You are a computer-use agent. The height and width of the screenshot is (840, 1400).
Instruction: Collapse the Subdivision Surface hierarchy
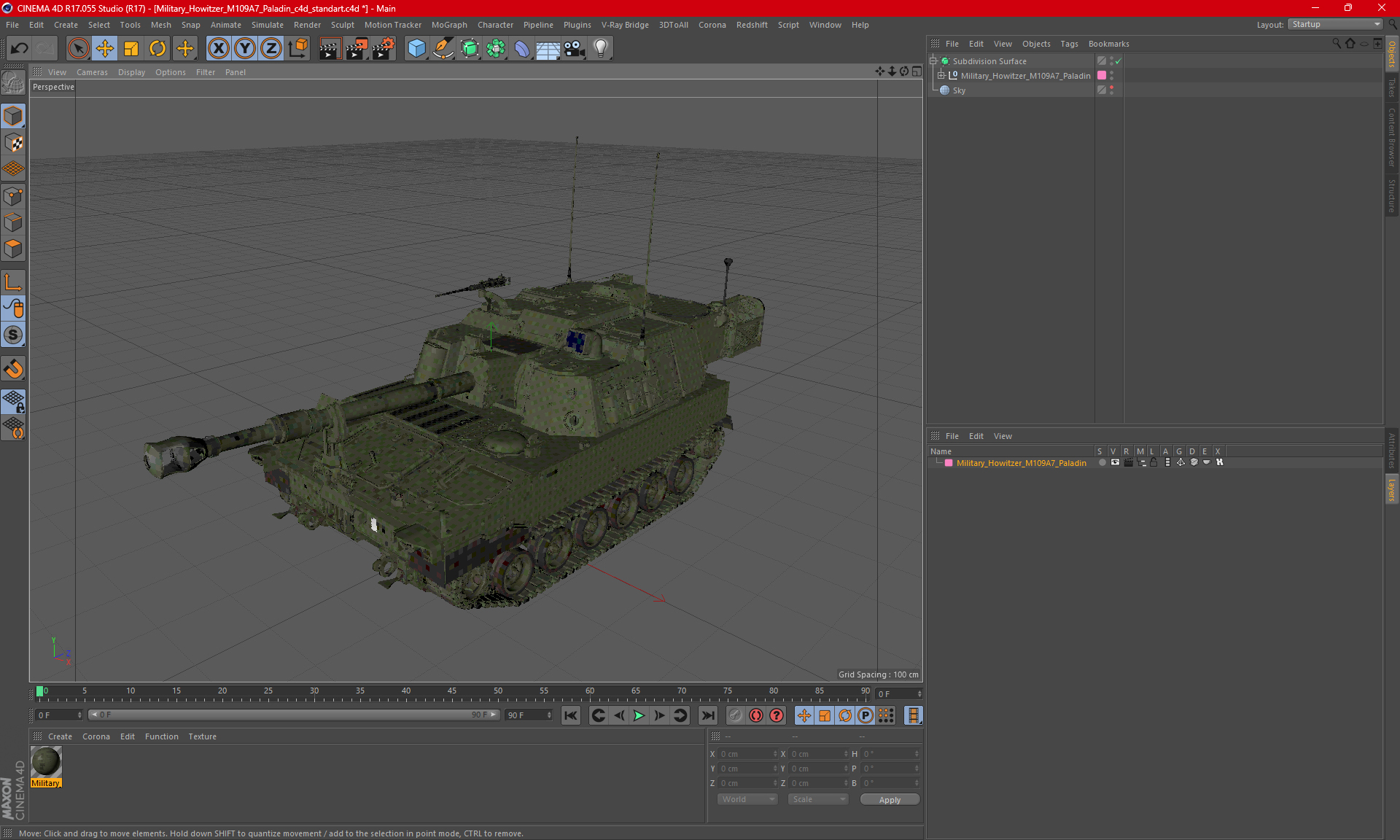click(933, 61)
